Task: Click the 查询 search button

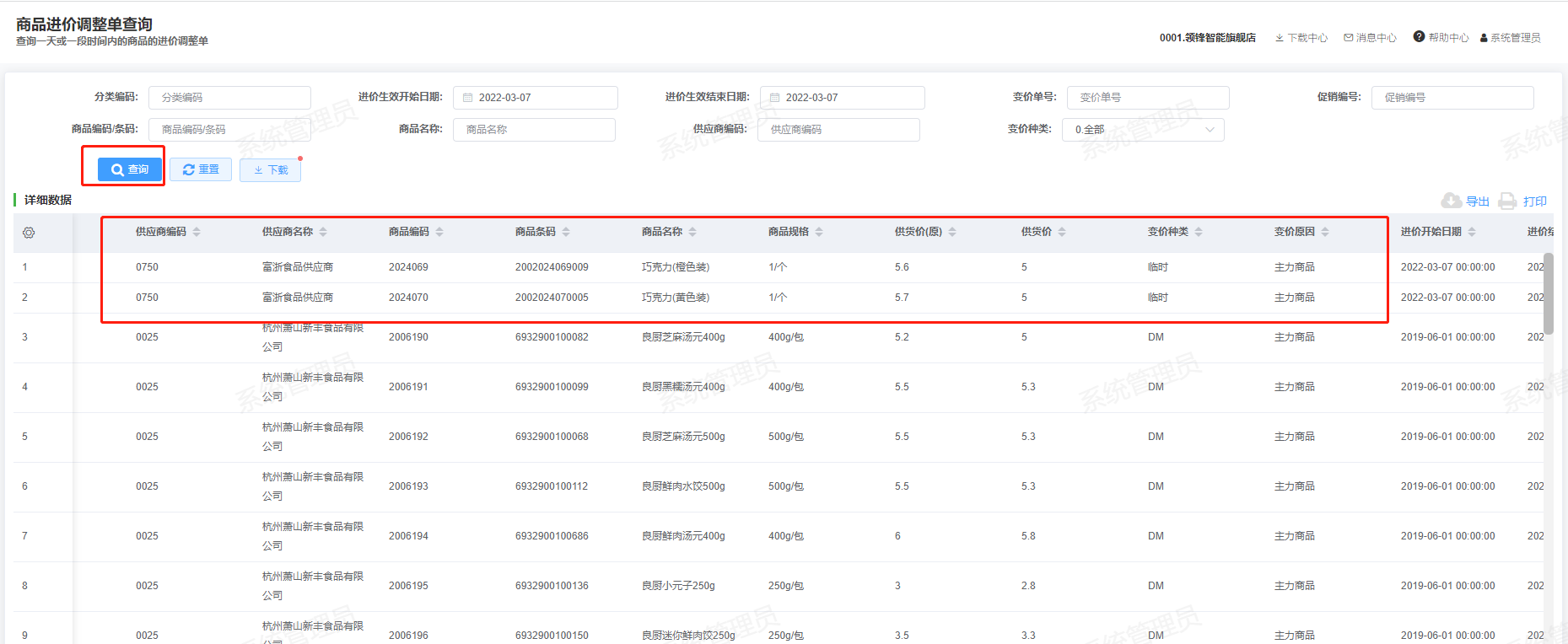Action: tap(129, 169)
